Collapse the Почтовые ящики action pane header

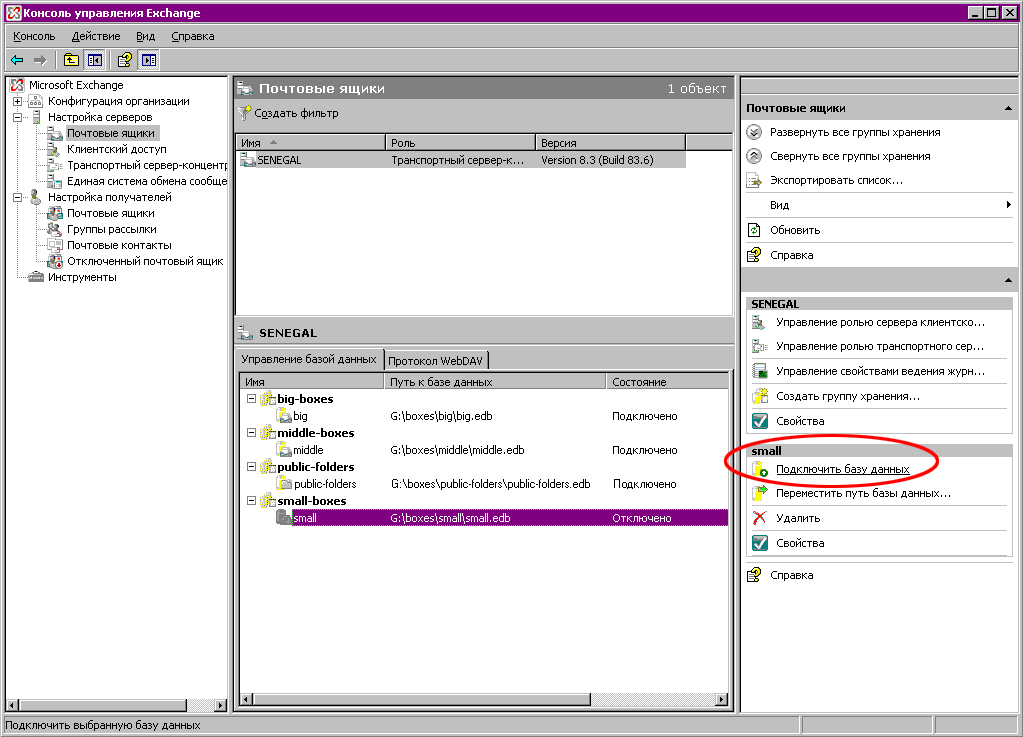pos(1009,108)
